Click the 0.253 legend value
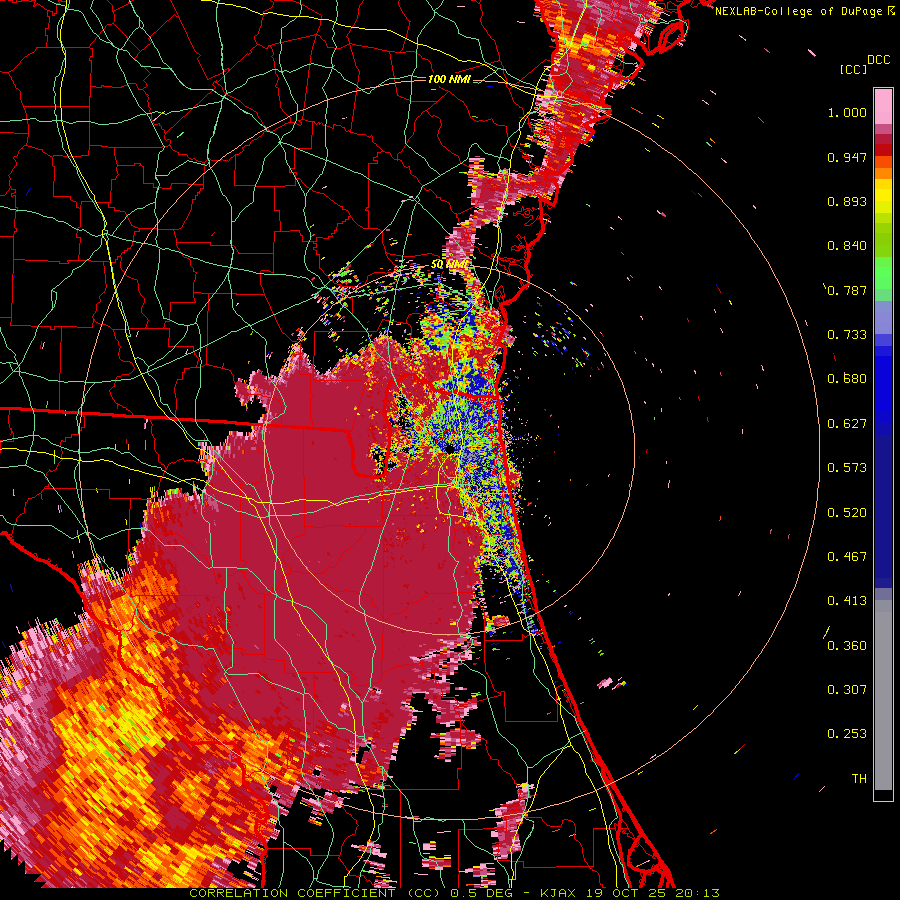 [847, 734]
